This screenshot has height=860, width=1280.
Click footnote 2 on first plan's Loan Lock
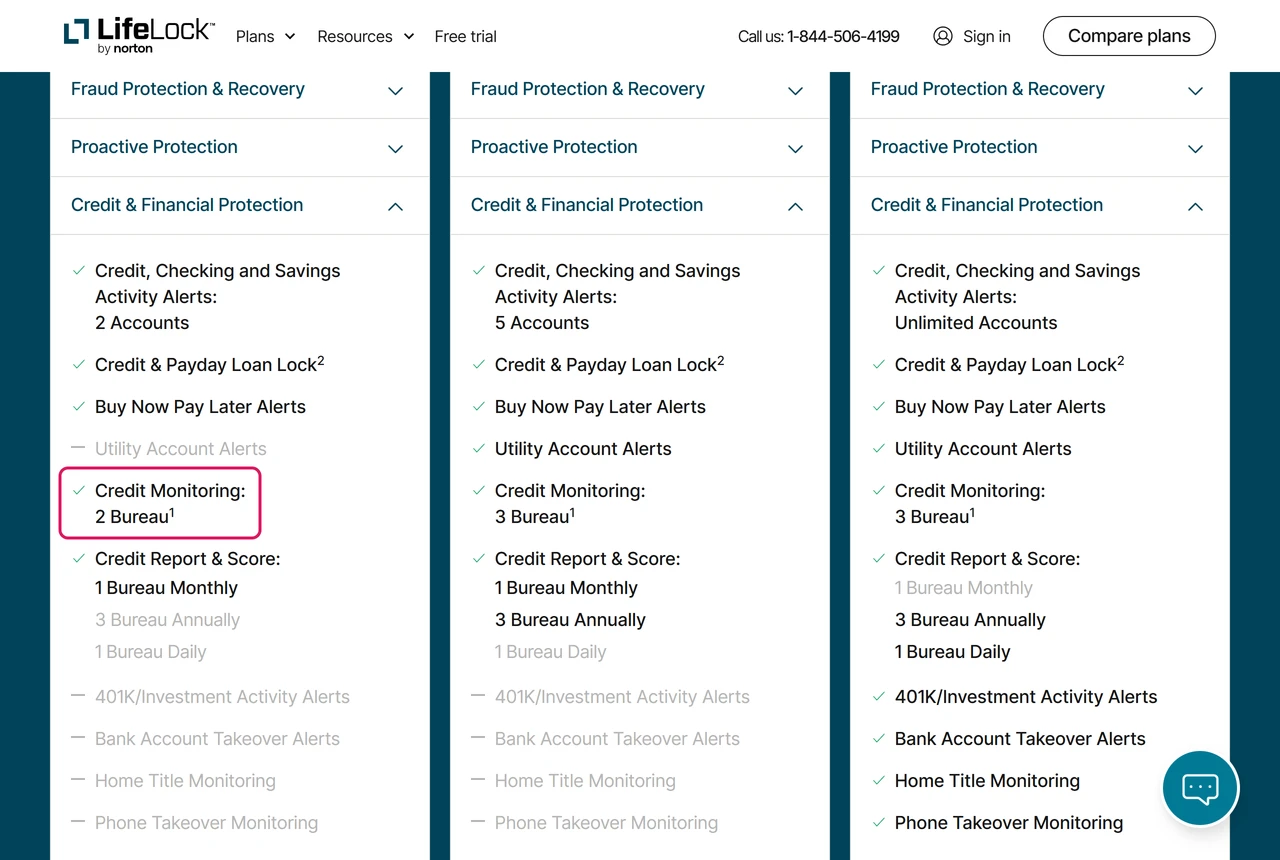tap(321, 361)
